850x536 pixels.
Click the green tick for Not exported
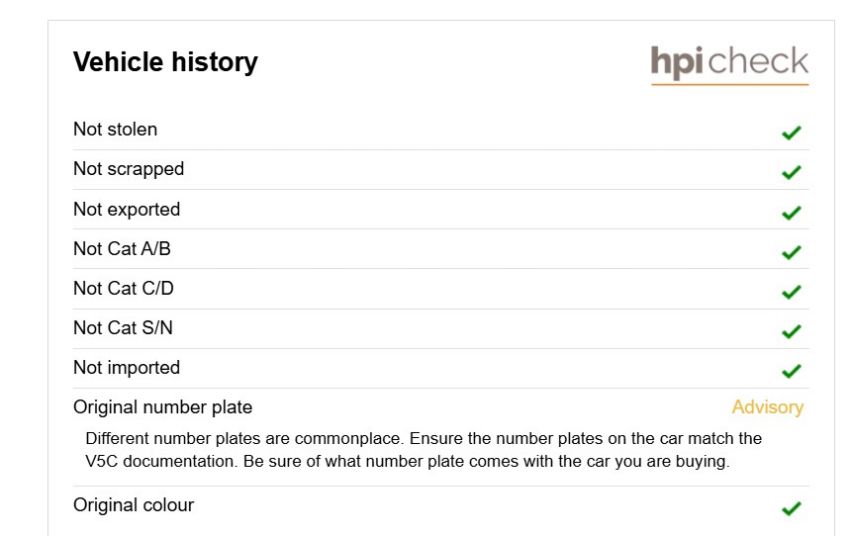791,212
